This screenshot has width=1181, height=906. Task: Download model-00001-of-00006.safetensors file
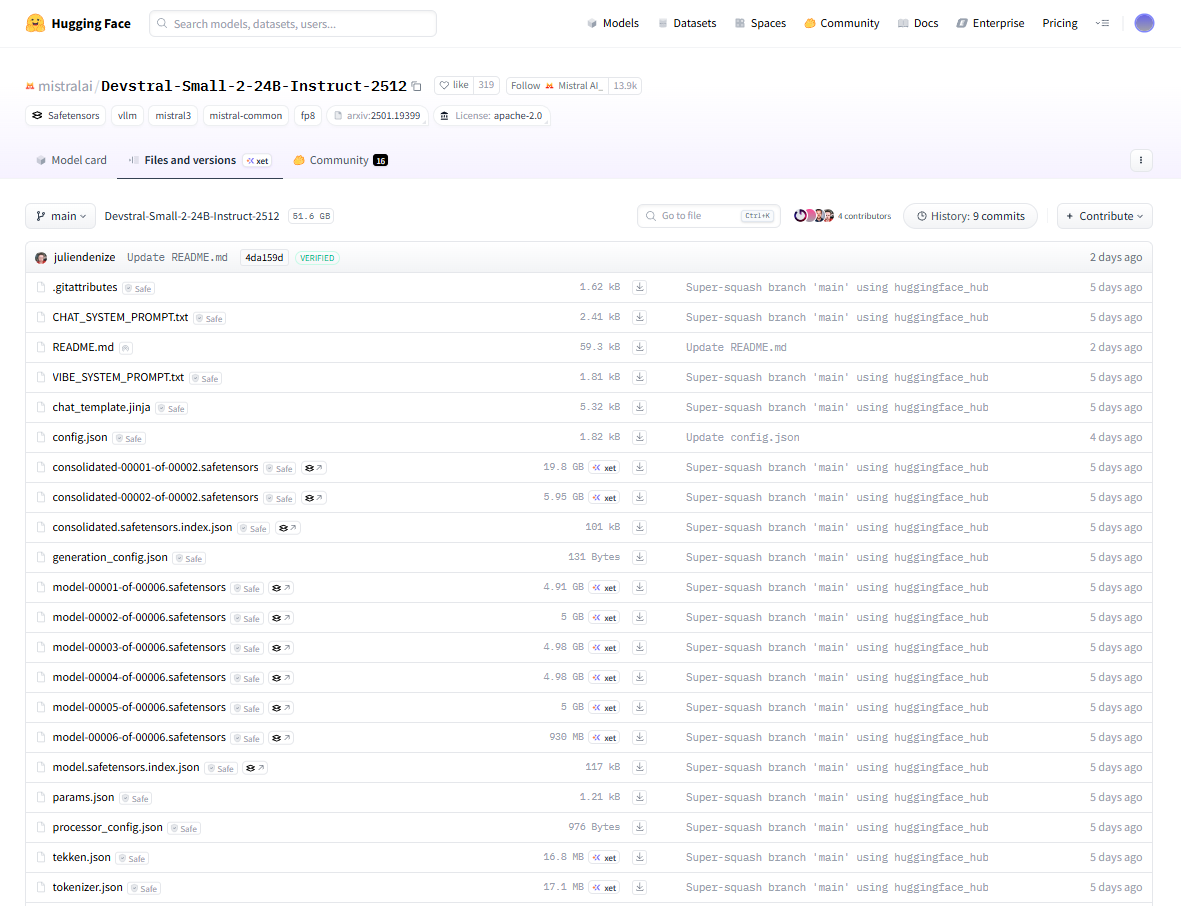639,587
